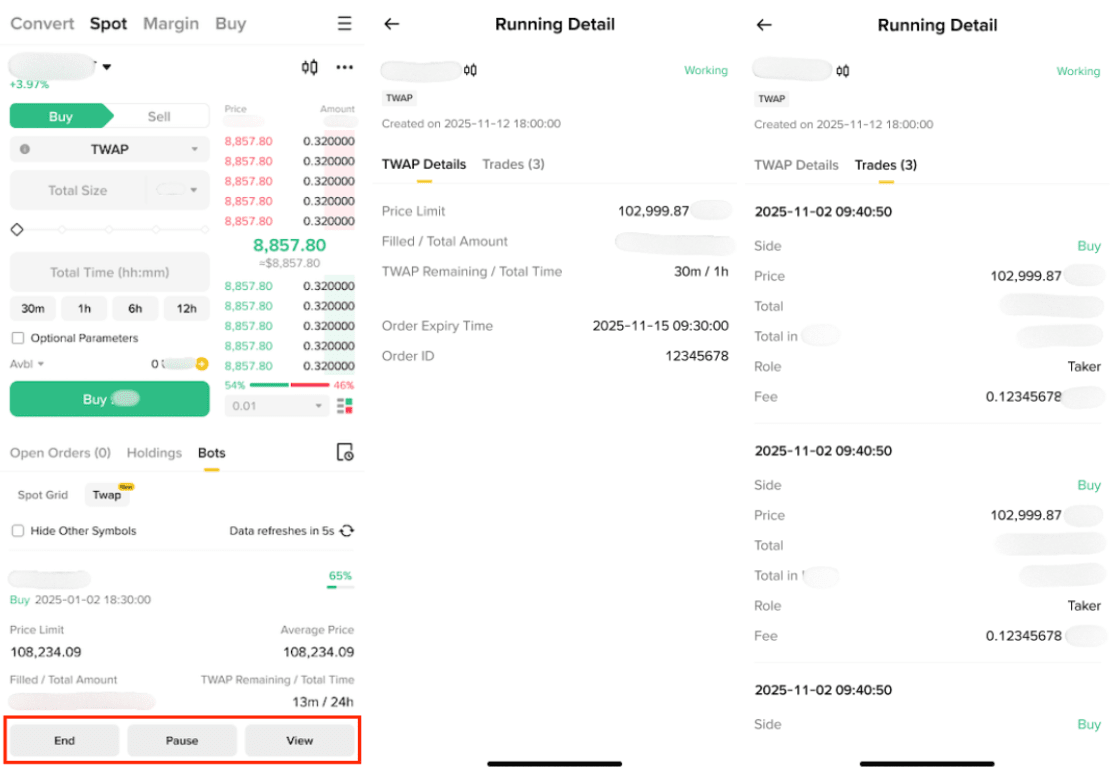Open the hamburger menu beside Buy tab

click(x=344, y=24)
